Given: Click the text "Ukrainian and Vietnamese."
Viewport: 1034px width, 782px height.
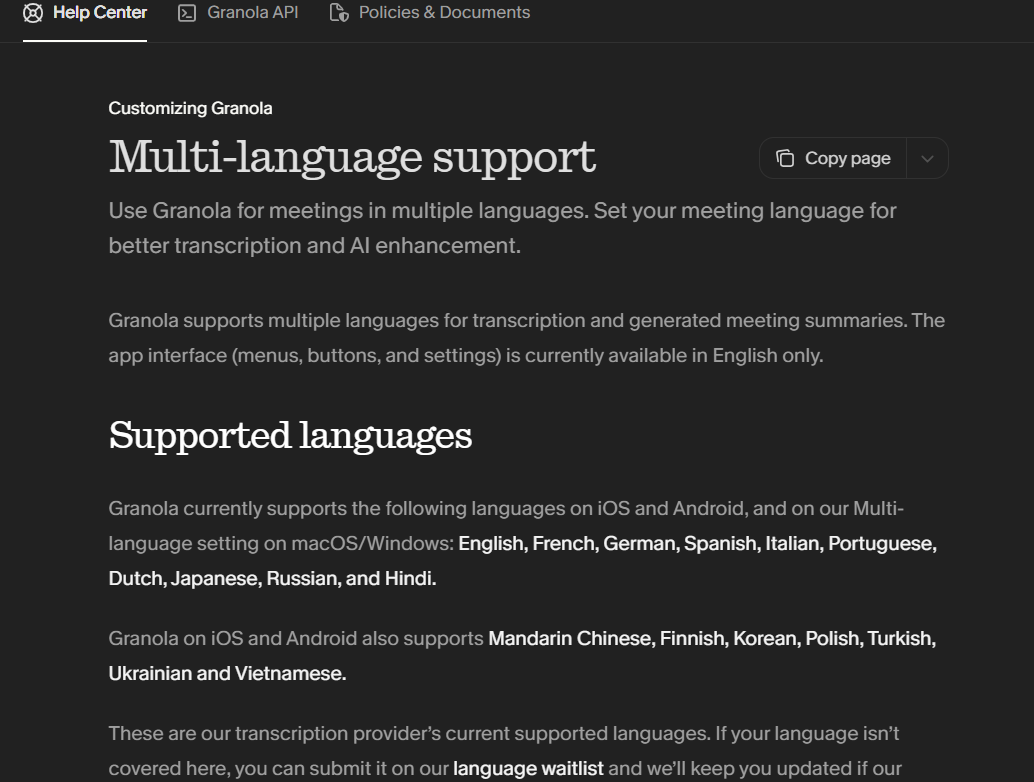Looking at the screenshot, I should (x=227, y=673).
